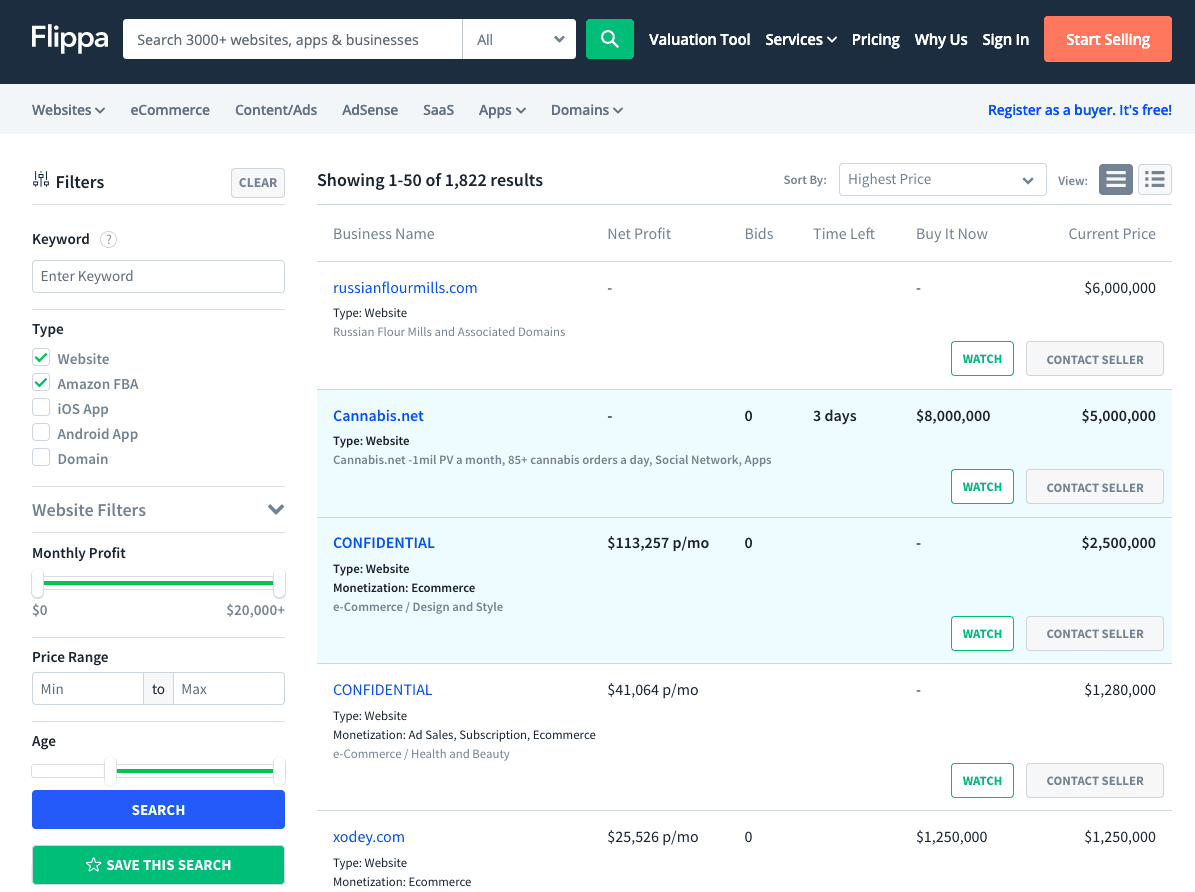Image resolution: width=1195 pixels, height=892 pixels.
Task: Watch the $41,064 p/mo CONFIDENTIAL listing
Action: (x=982, y=781)
